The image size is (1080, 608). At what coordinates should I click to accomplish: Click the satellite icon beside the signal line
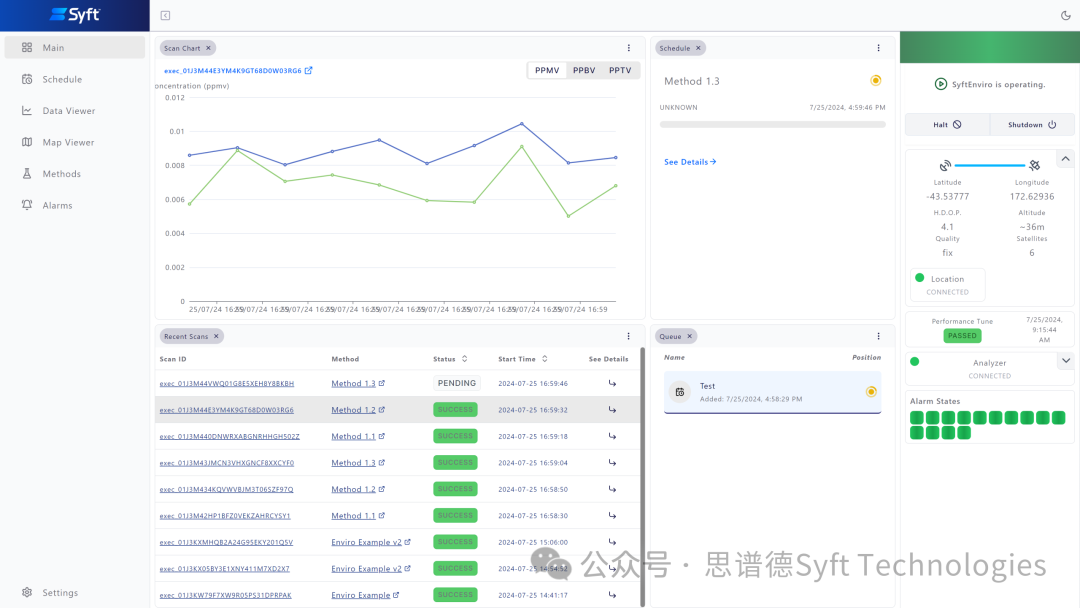[x=1035, y=165]
